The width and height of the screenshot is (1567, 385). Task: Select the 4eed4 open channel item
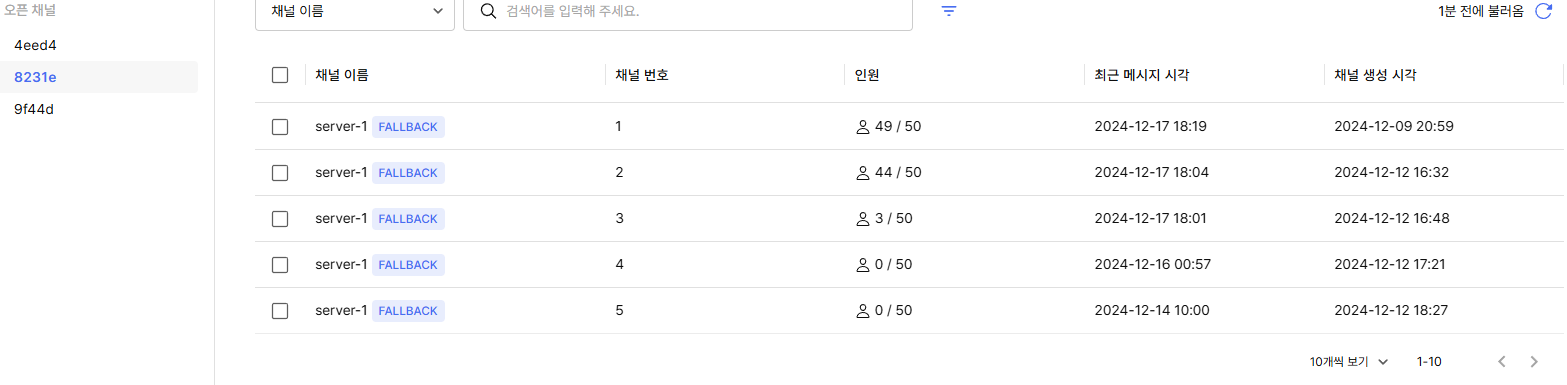click(99, 45)
